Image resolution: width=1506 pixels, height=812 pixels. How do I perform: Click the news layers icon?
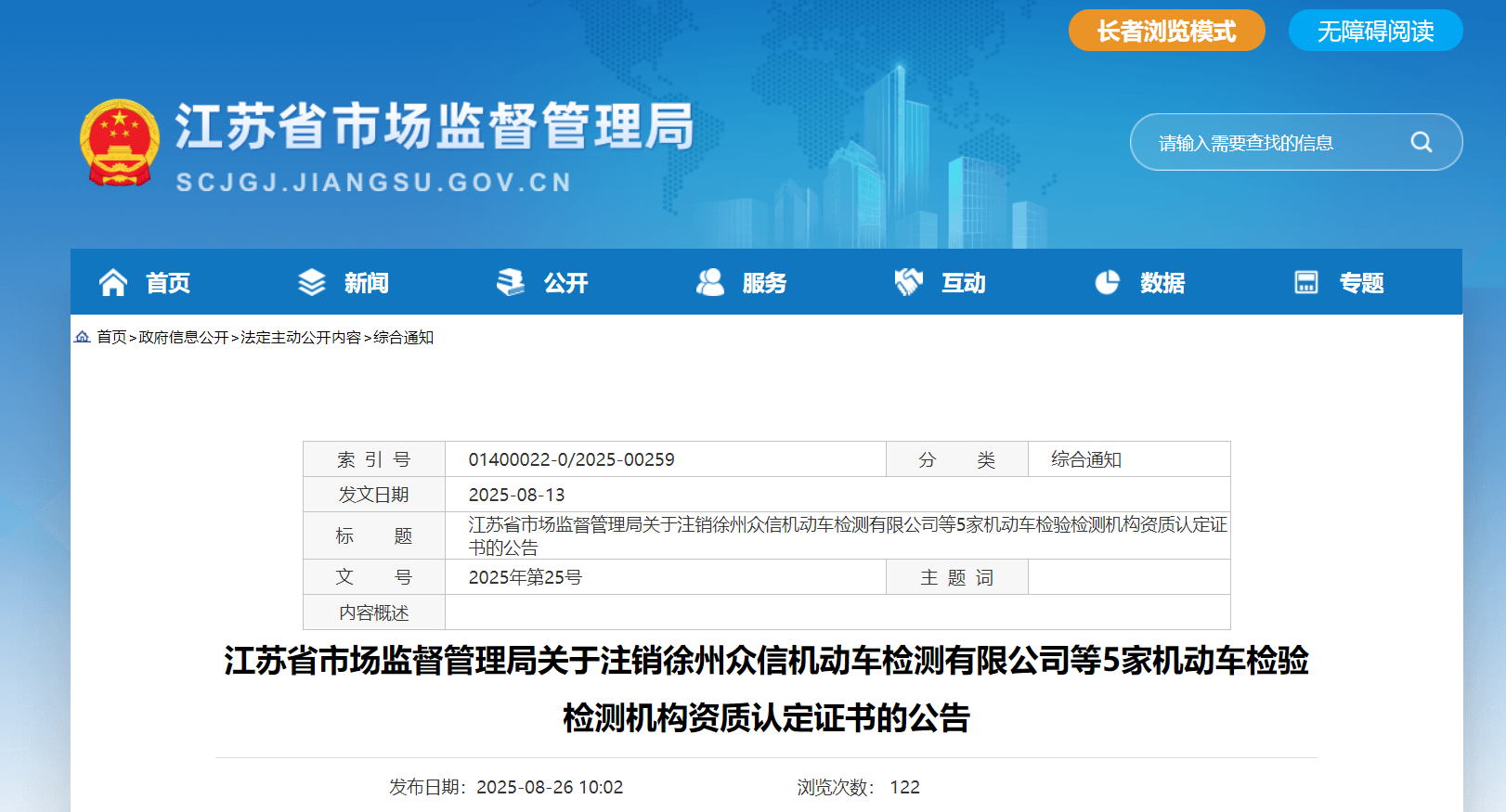click(312, 282)
